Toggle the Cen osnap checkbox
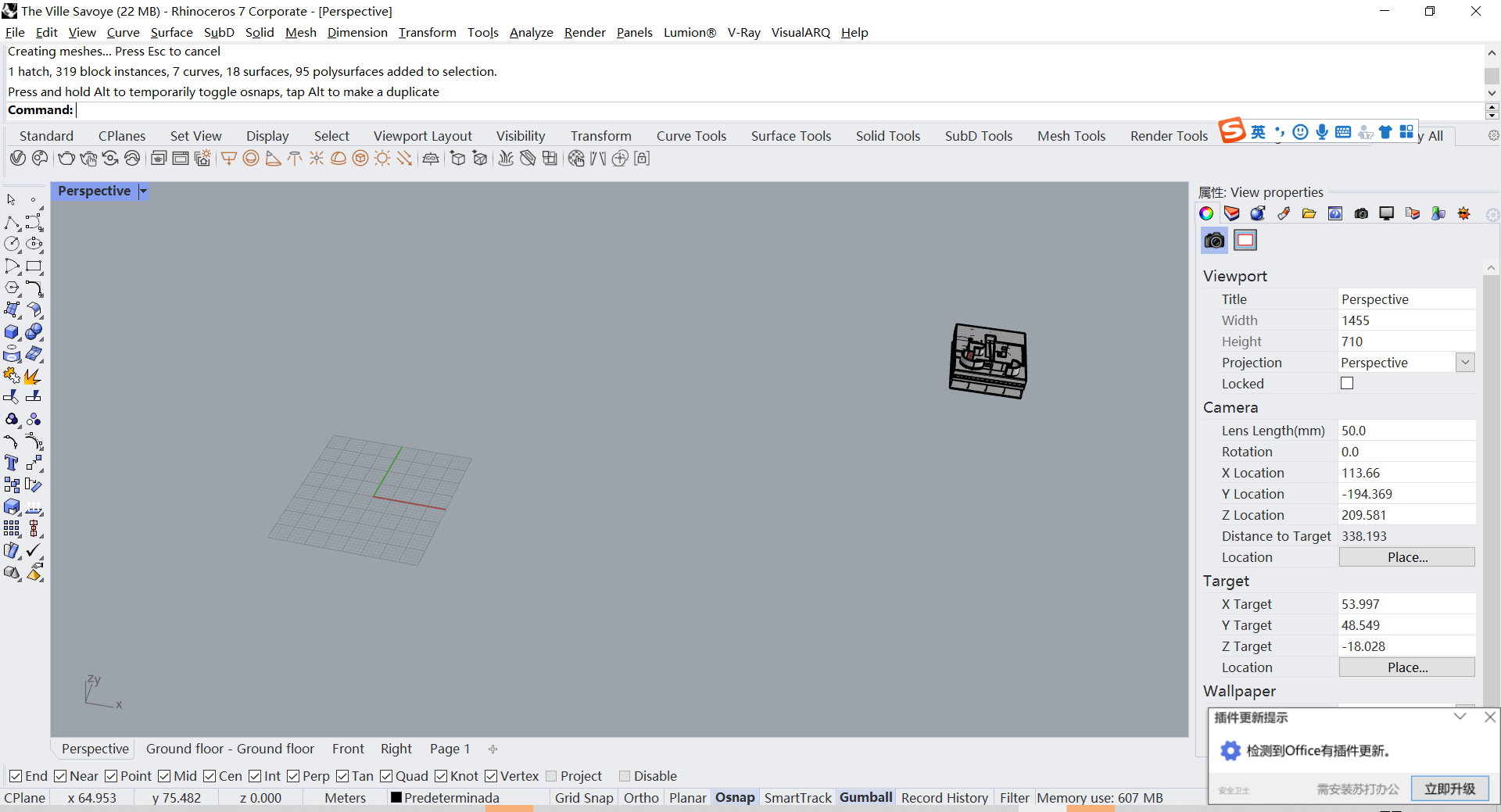This screenshot has width=1501, height=812. click(210, 776)
